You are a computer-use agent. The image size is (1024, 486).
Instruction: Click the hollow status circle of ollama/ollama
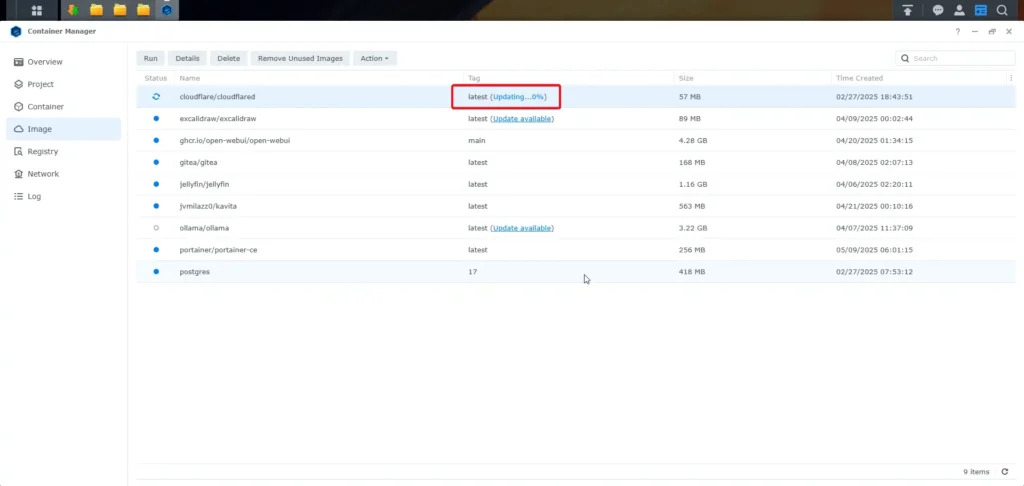(155, 228)
